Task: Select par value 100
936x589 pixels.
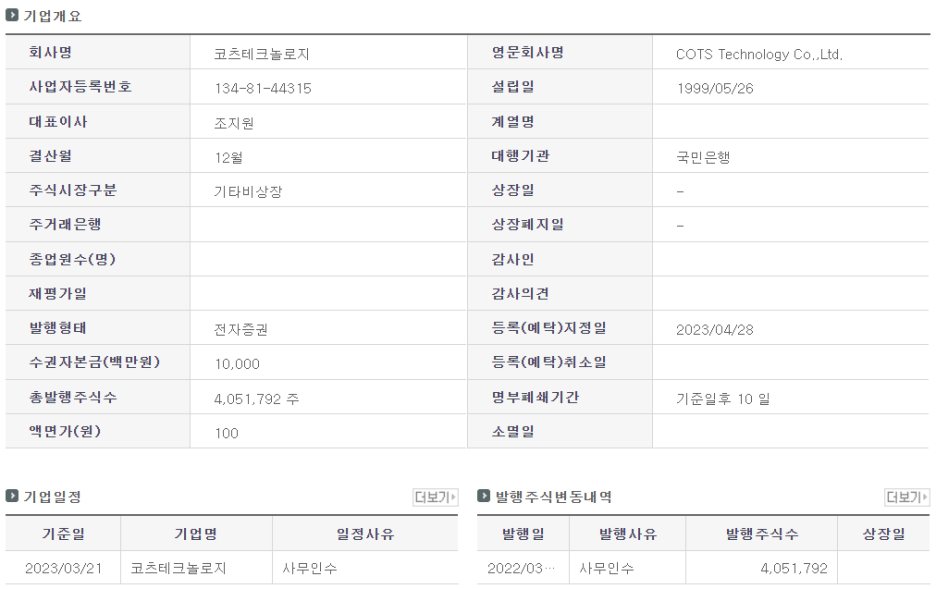Action: (226, 433)
